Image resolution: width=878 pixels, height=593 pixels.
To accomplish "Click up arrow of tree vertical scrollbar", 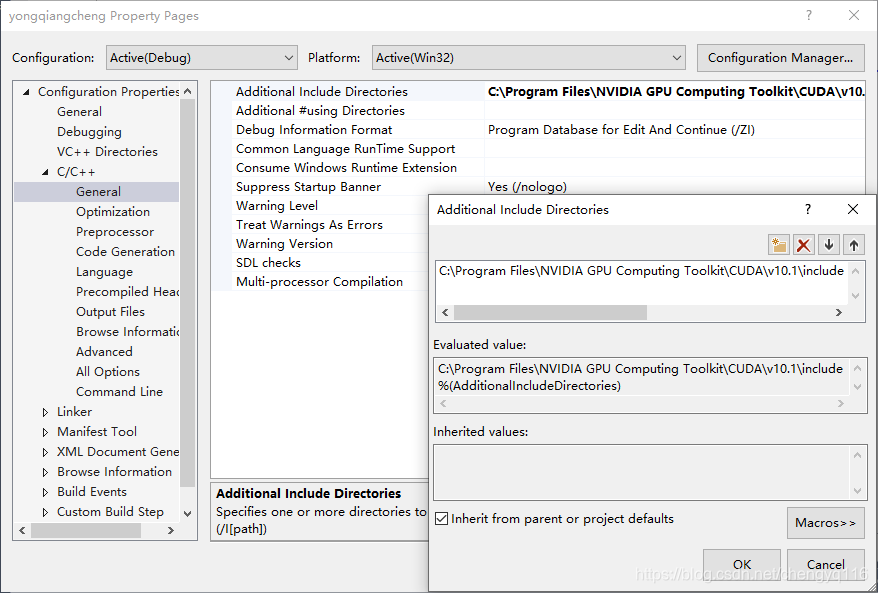I will click(x=188, y=91).
